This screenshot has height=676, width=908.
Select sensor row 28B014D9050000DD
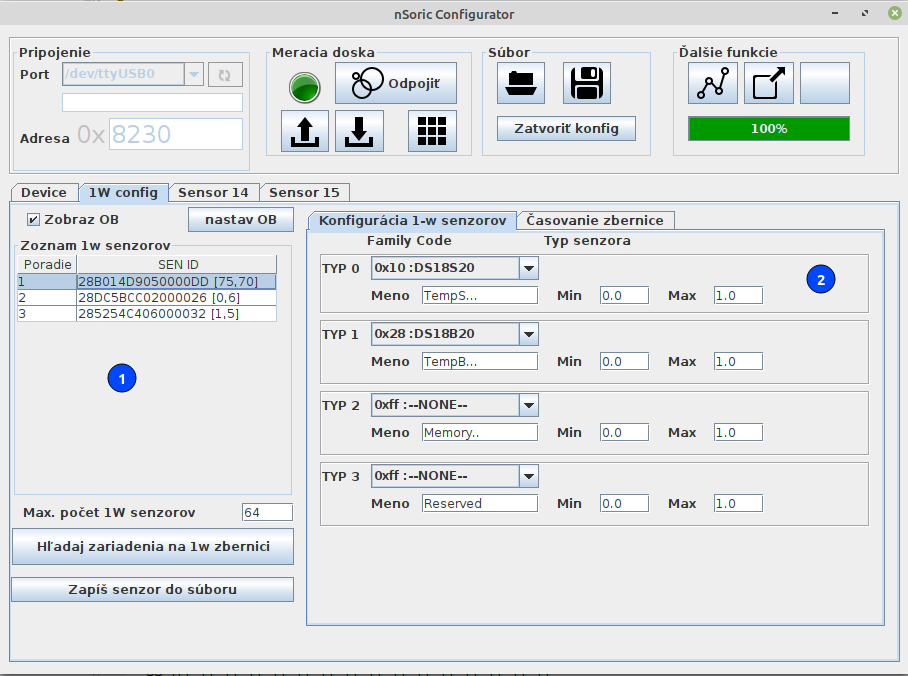[x=147, y=282]
